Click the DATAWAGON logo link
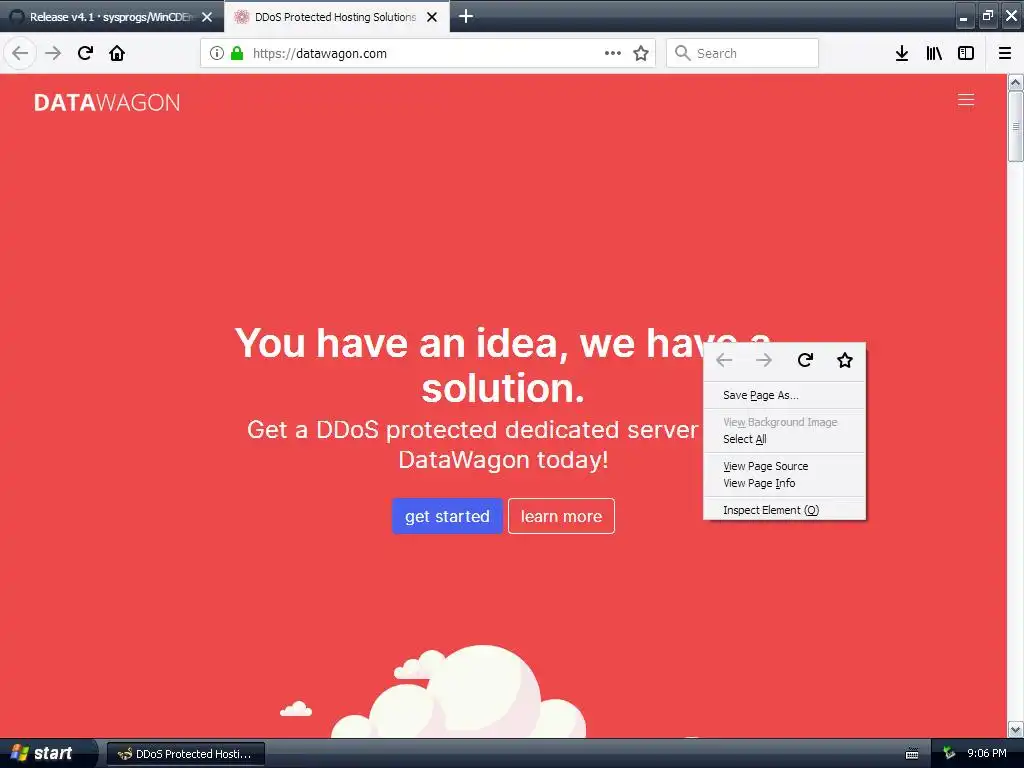Viewport: 1024px width, 768px height. 106,103
